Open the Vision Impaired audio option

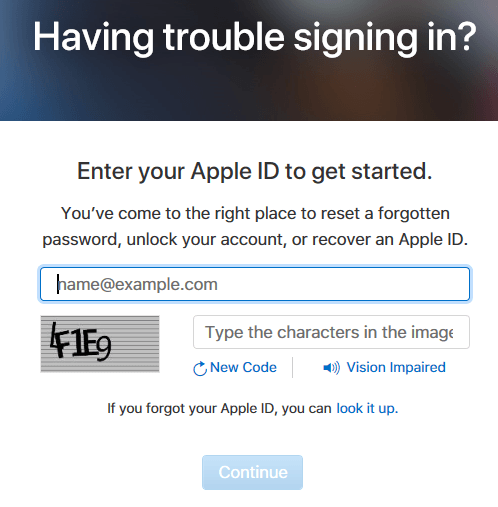tap(396, 367)
